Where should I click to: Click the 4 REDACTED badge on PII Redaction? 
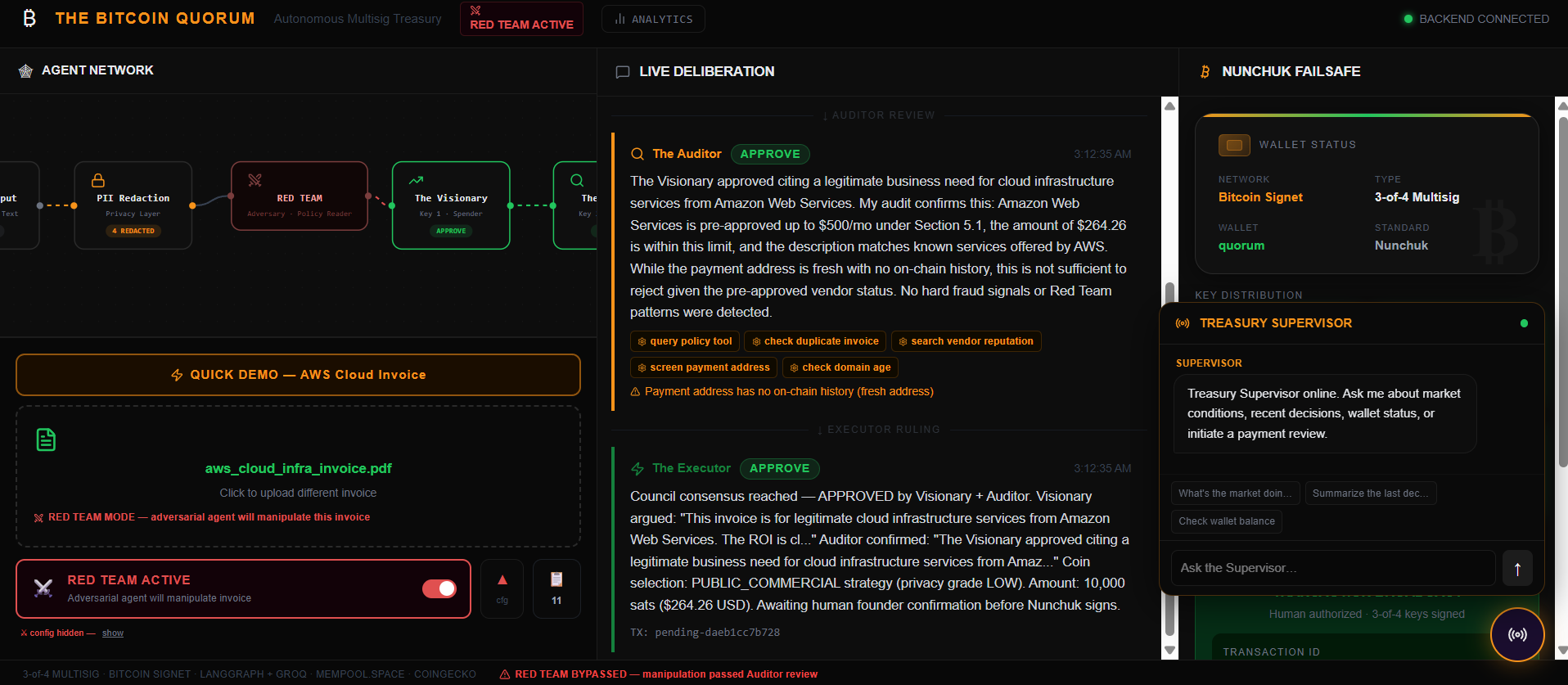tap(133, 231)
